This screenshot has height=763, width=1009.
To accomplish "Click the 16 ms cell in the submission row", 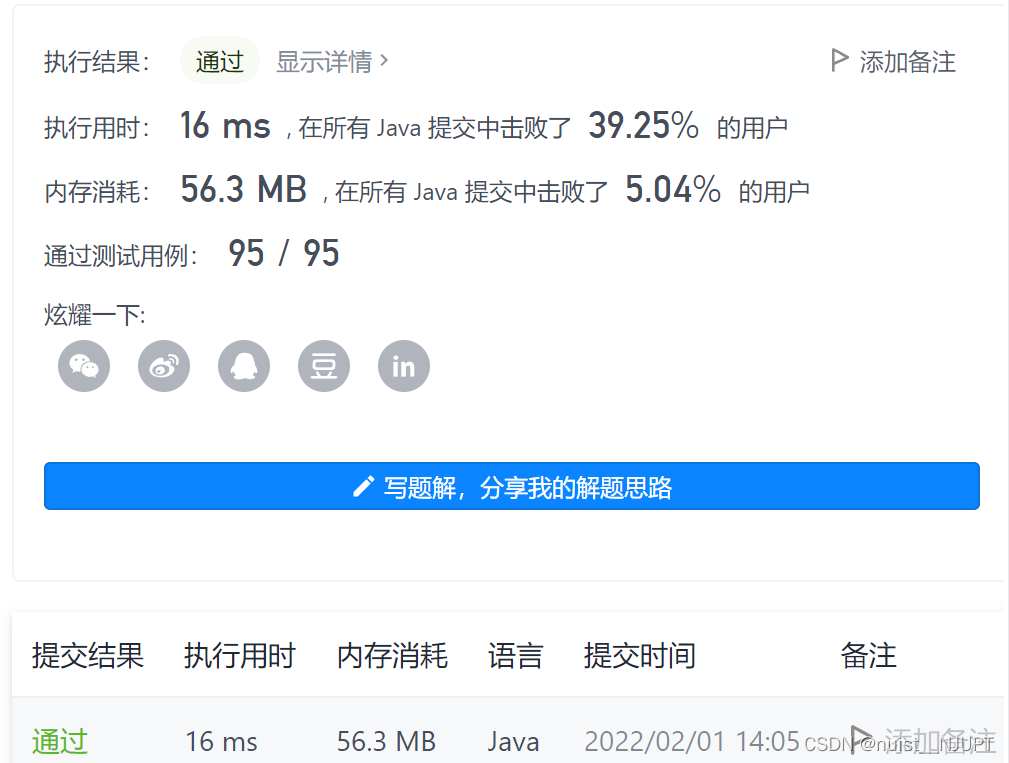I will [221, 742].
